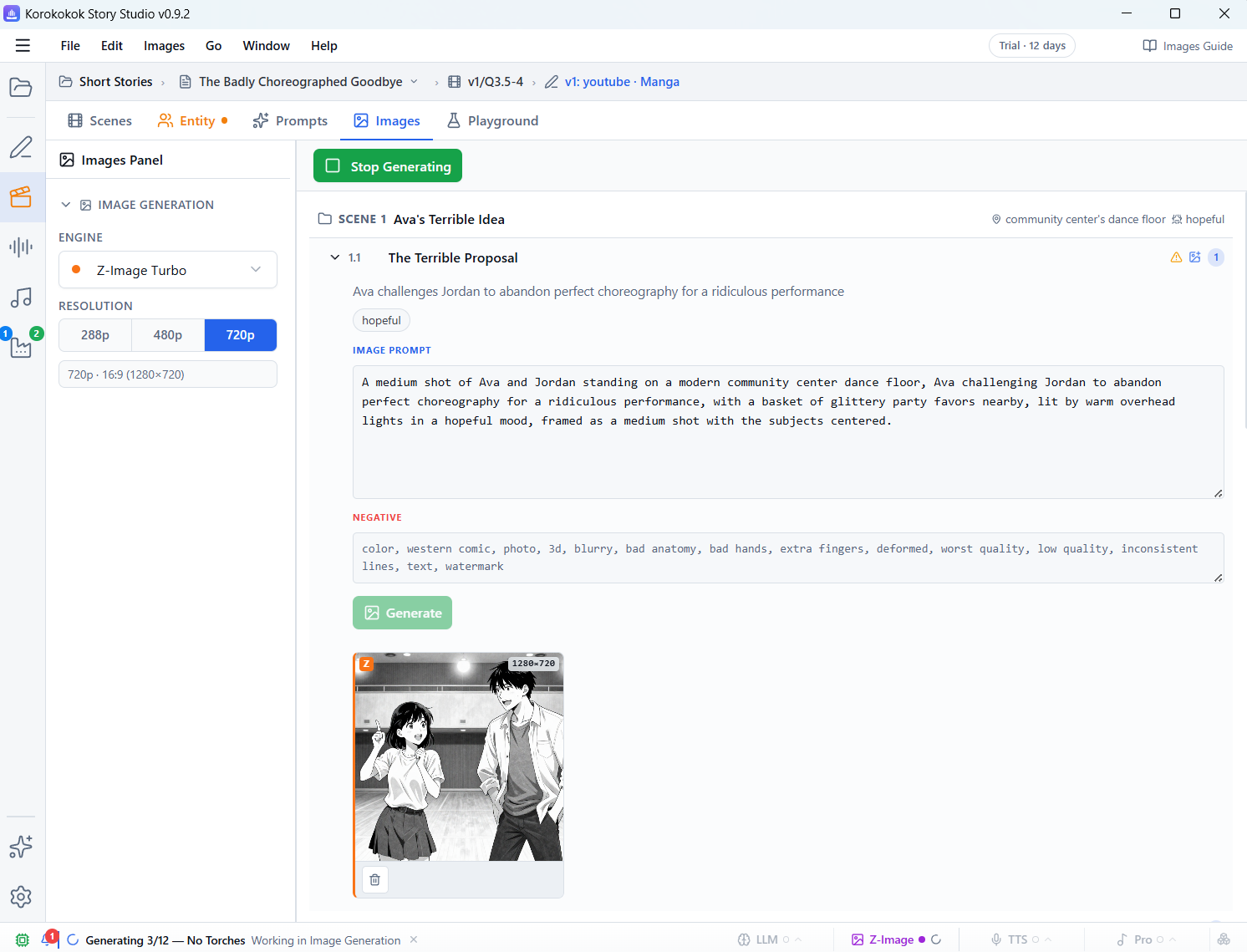Viewport: 1247px width, 952px height.
Task: Click the 1280×720 label on the thumbnail
Action: coord(533,664)
